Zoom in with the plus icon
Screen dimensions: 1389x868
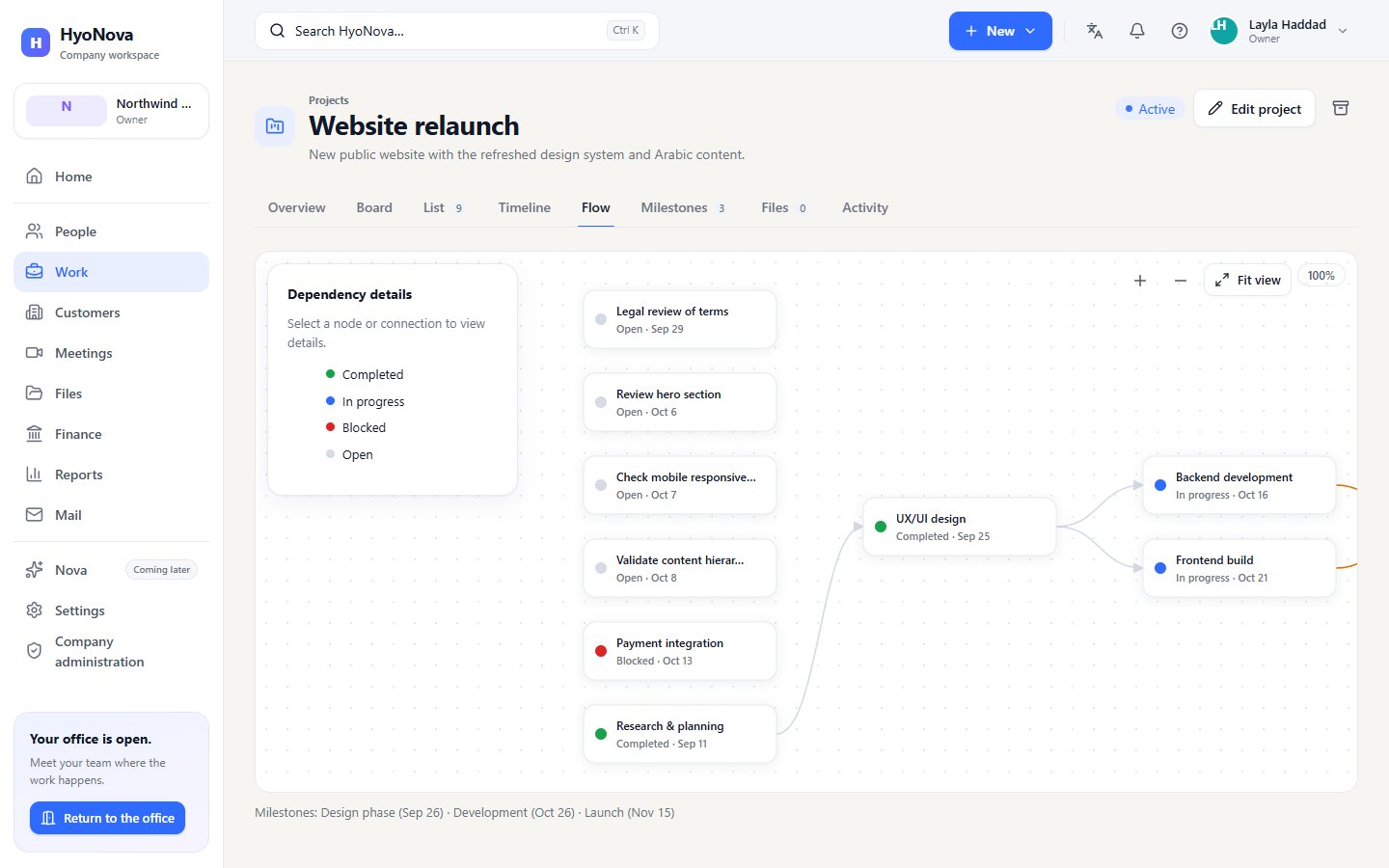tap(1140, 281)
